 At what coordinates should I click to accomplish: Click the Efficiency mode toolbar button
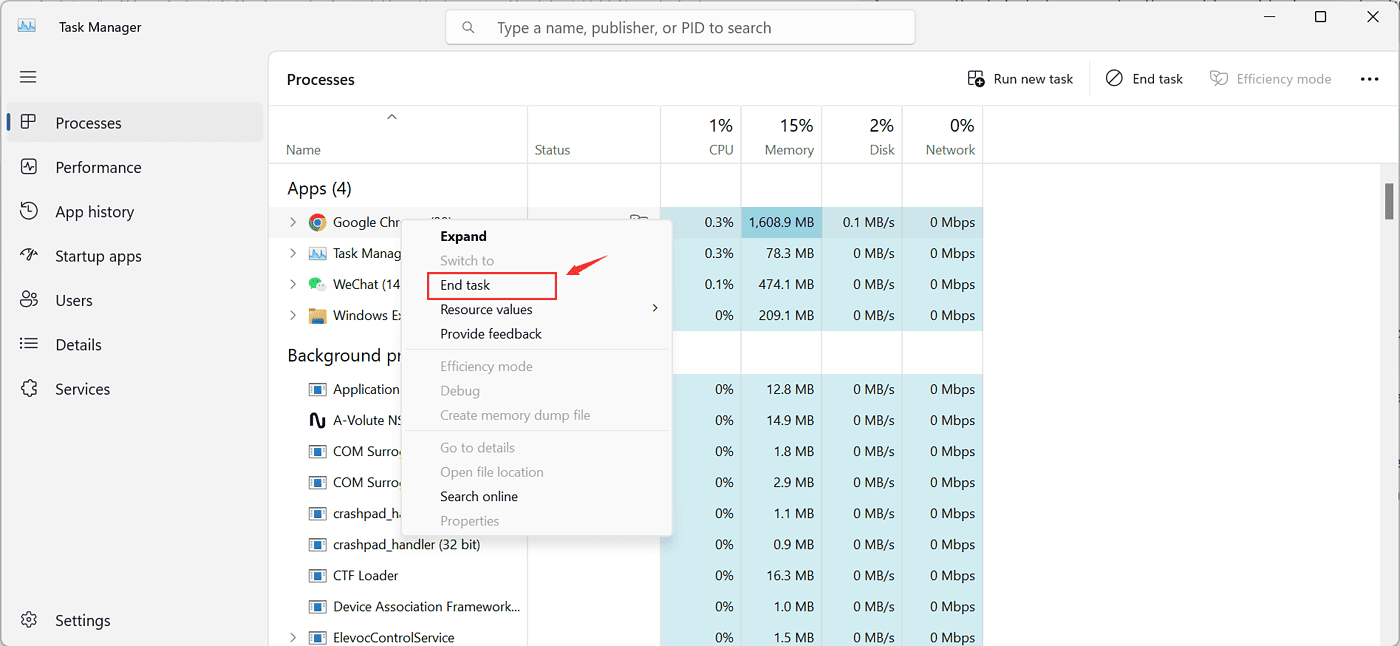(x=1270, y=79)
